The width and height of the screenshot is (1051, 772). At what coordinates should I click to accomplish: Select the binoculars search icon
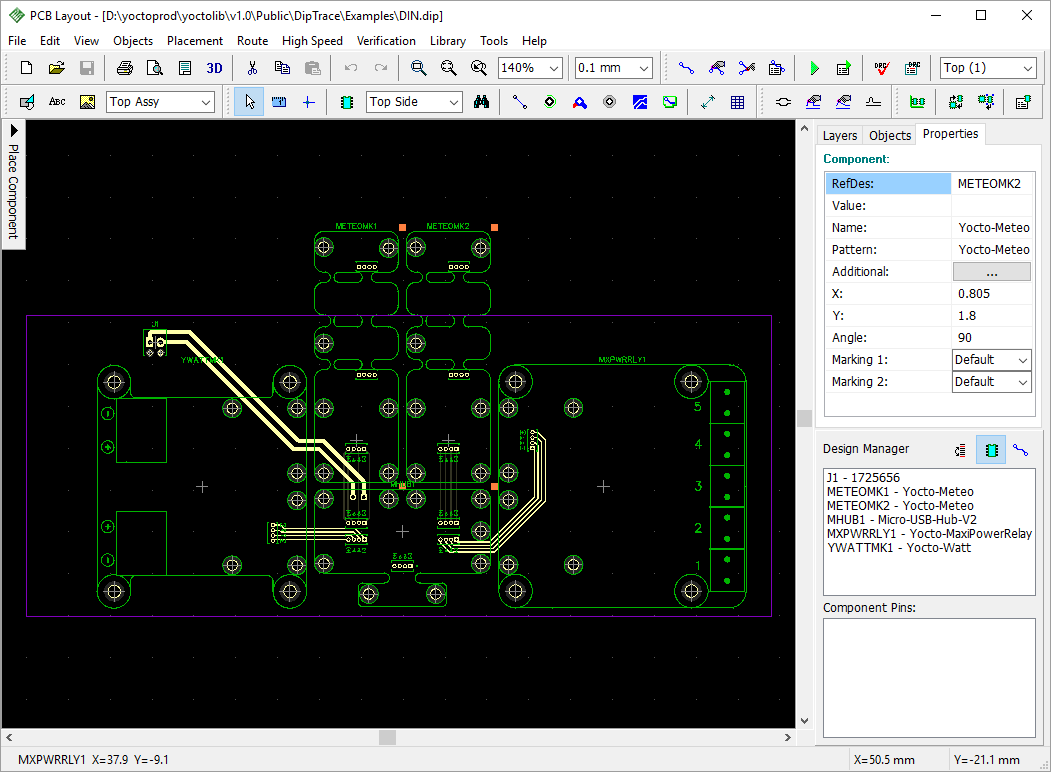click(x=481, y=102)
